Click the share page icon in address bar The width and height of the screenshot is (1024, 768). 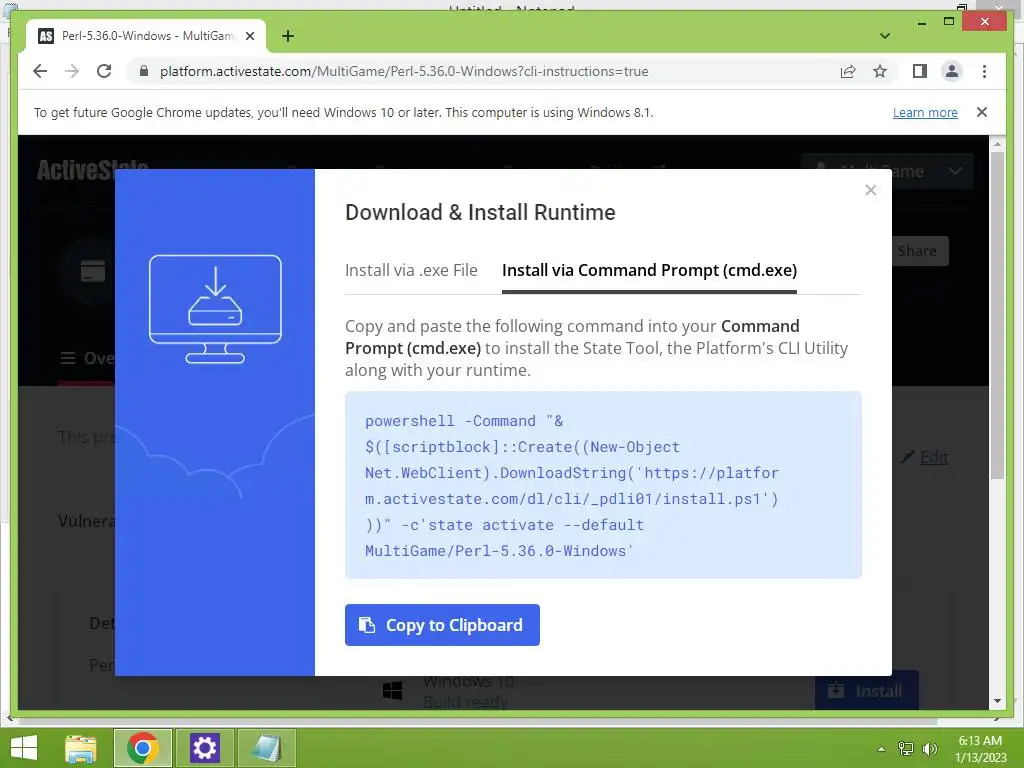848,71
